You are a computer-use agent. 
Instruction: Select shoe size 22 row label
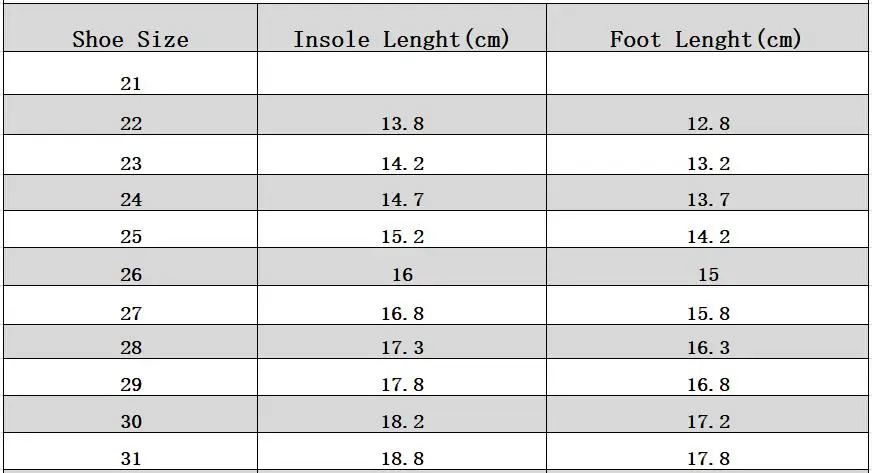click(x=131, y=124)
